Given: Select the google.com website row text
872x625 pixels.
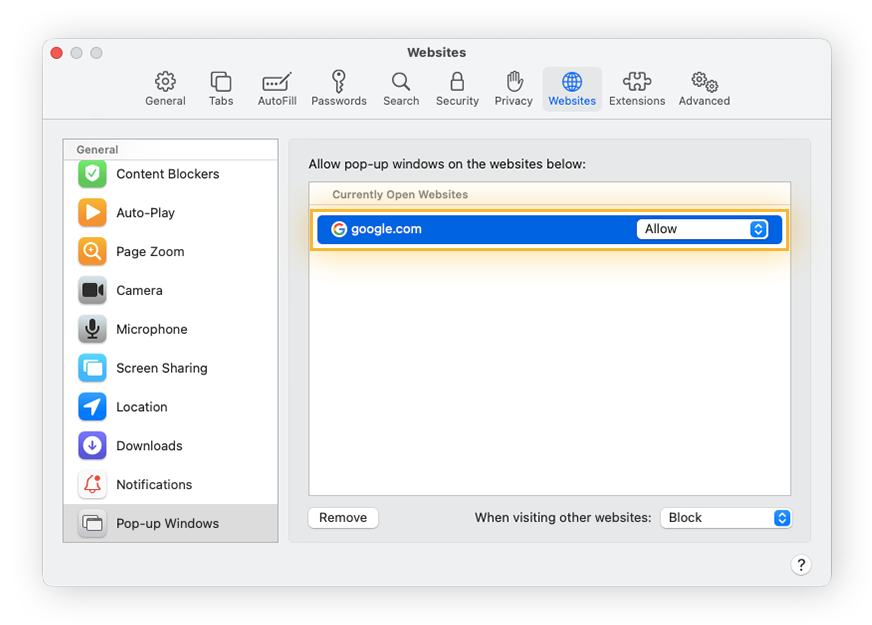Looking at the screenshot, I should pyautogui.click(x=386, y=229).
